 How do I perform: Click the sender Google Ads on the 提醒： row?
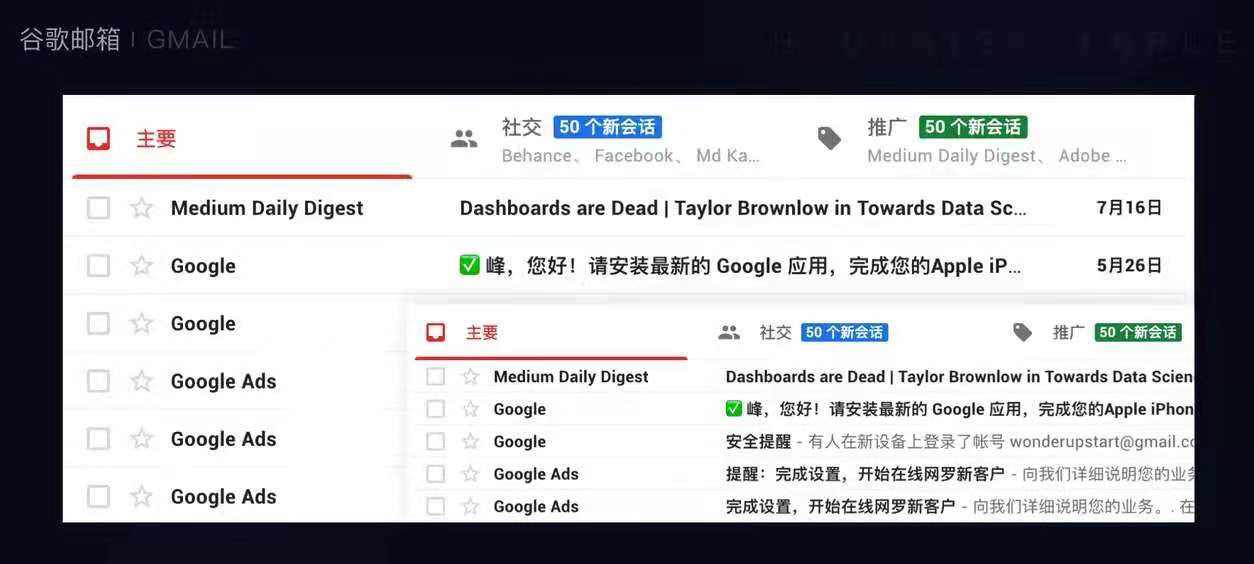point(536,474)
